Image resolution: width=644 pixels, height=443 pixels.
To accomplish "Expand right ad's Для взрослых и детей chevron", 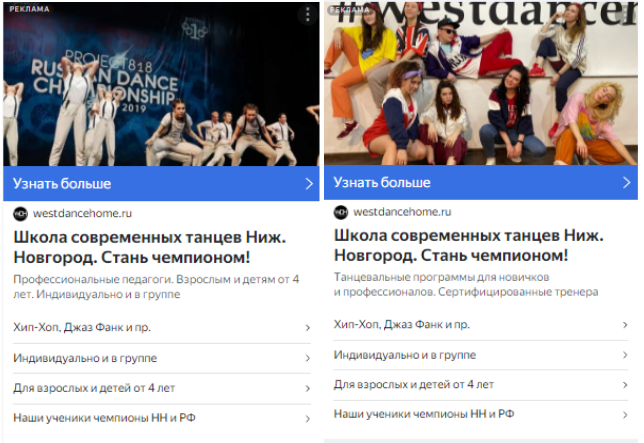I will 625,385.
